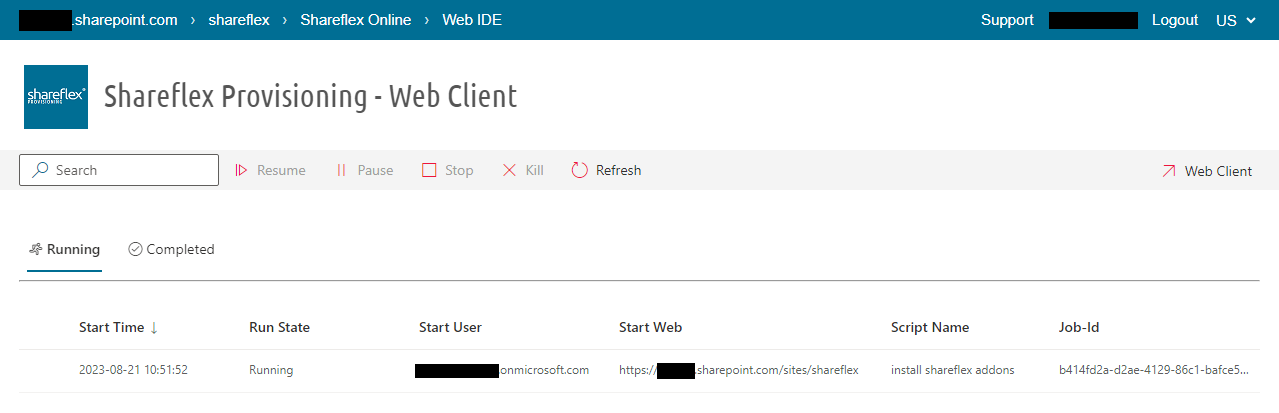This screenshot has width=1279, height=413.
Task: Sort by the Run State column header
Action: 279,327
